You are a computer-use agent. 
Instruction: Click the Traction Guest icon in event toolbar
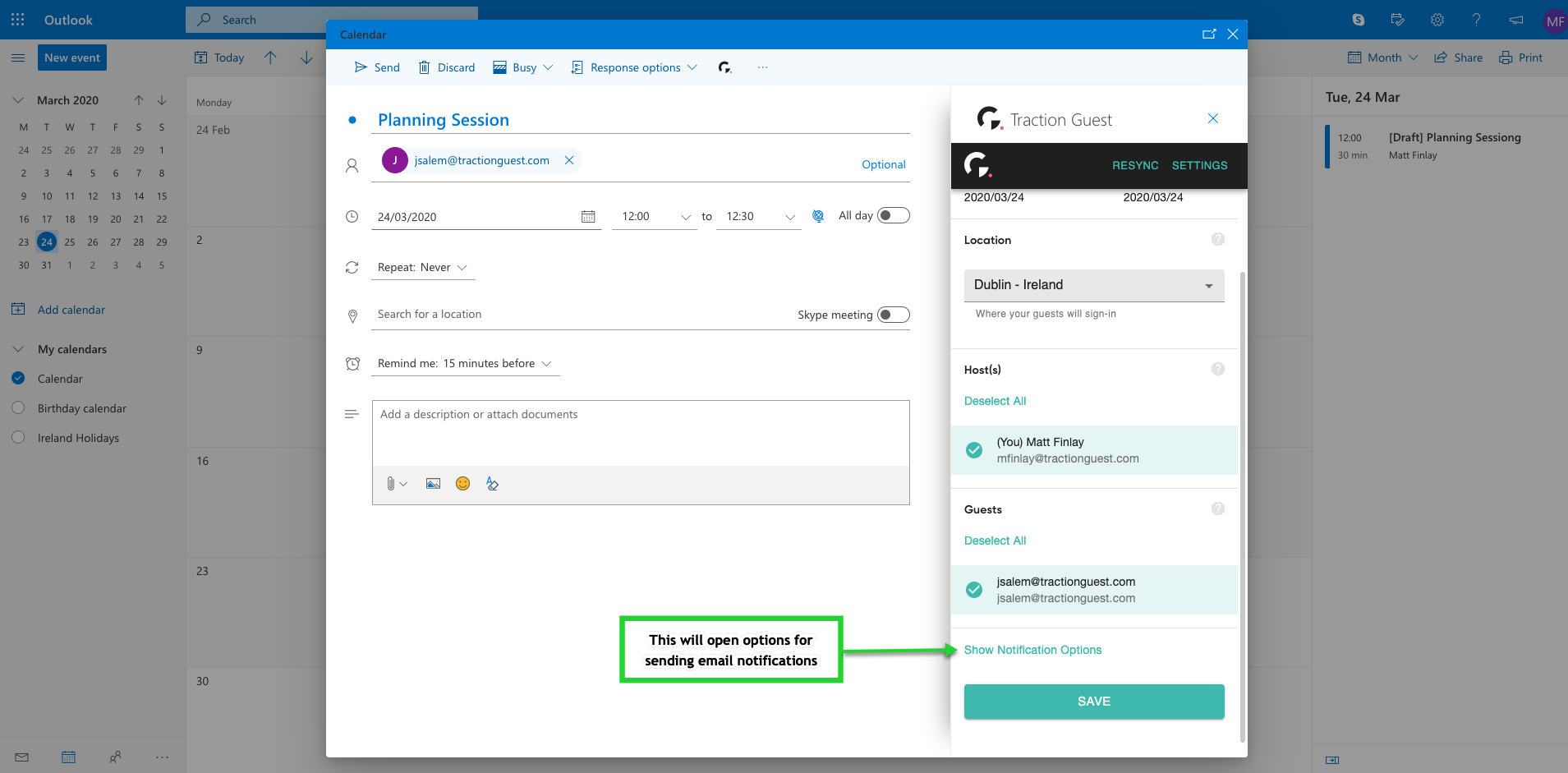(724, 67)
